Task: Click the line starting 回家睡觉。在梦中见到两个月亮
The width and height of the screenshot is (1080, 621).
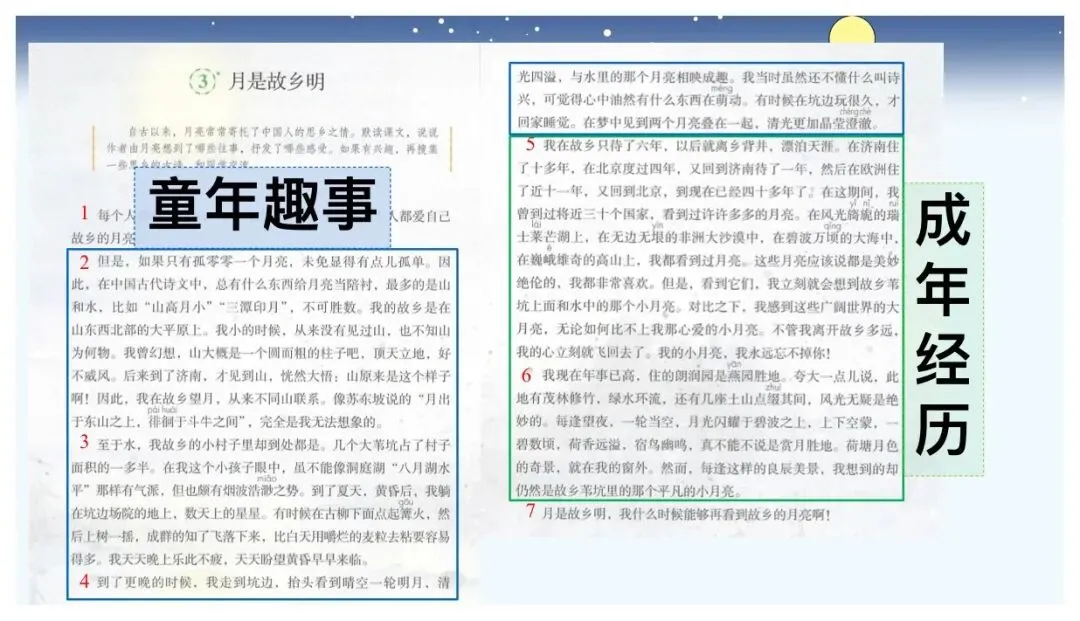Action: click(x=698, y=123)
